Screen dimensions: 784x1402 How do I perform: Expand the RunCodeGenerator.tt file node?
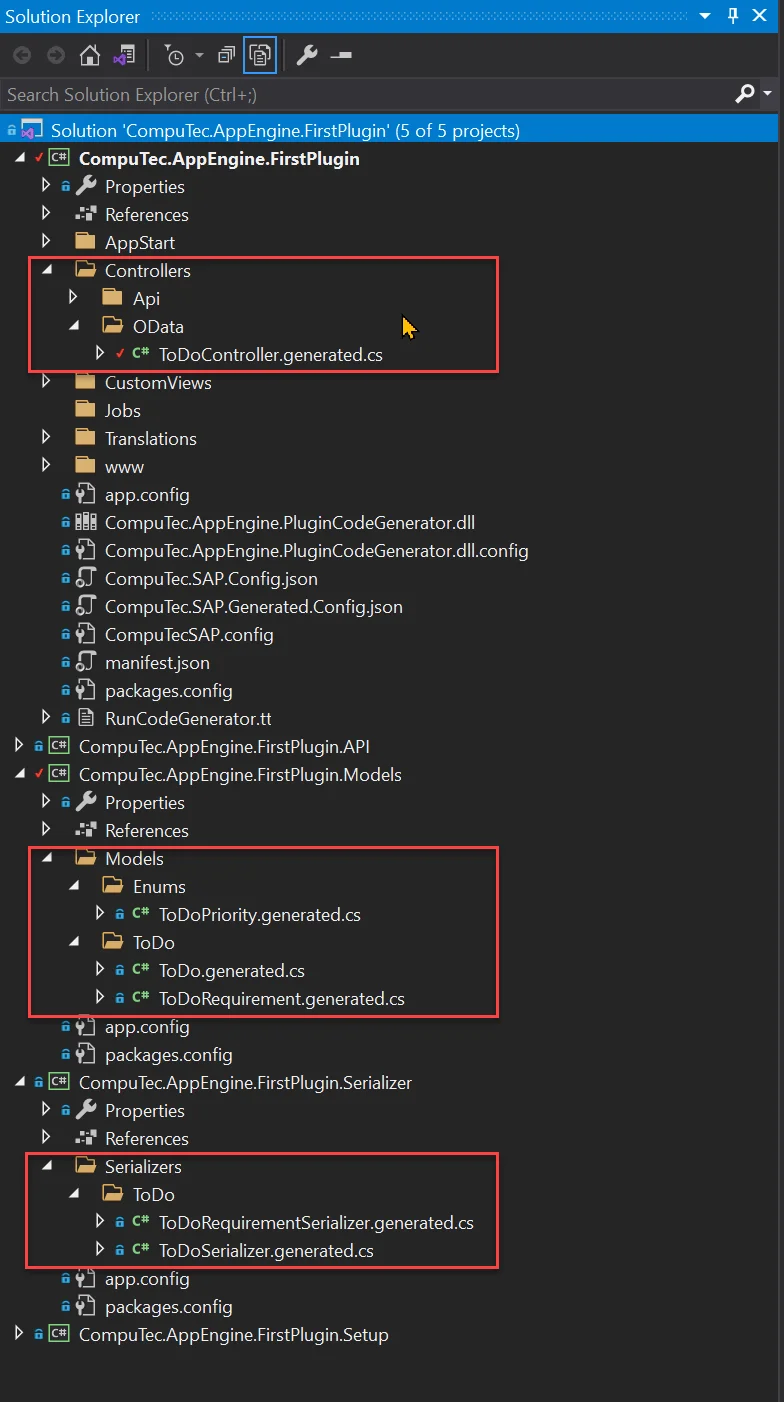point(46,719)
